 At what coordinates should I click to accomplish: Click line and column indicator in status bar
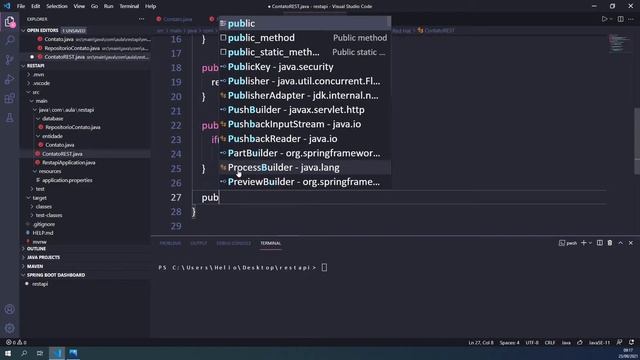click(x=481, y=342)
